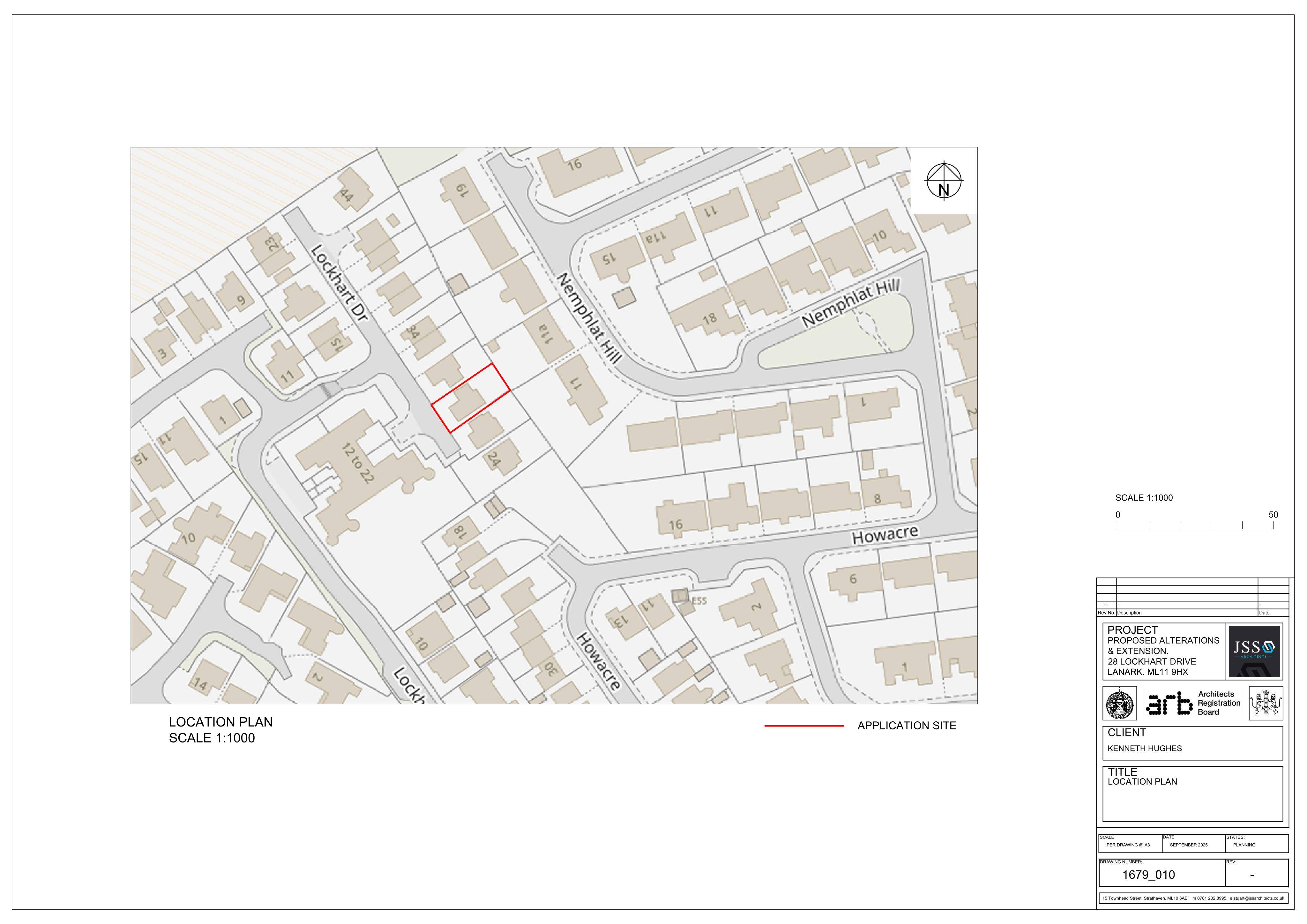Click the PROJECT heading in title block
This screenshot has height=924, width=1307.
click(1132, 630)
